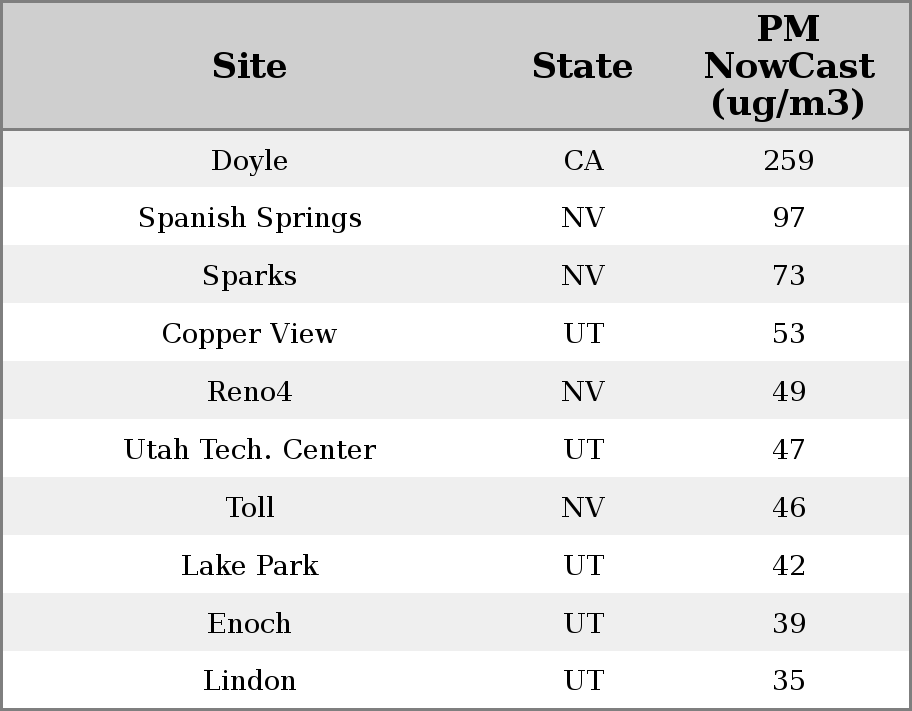This screenshot has height=711, width=912.
Task: Select the Lindon site cell
Action: tap(249, 681)
